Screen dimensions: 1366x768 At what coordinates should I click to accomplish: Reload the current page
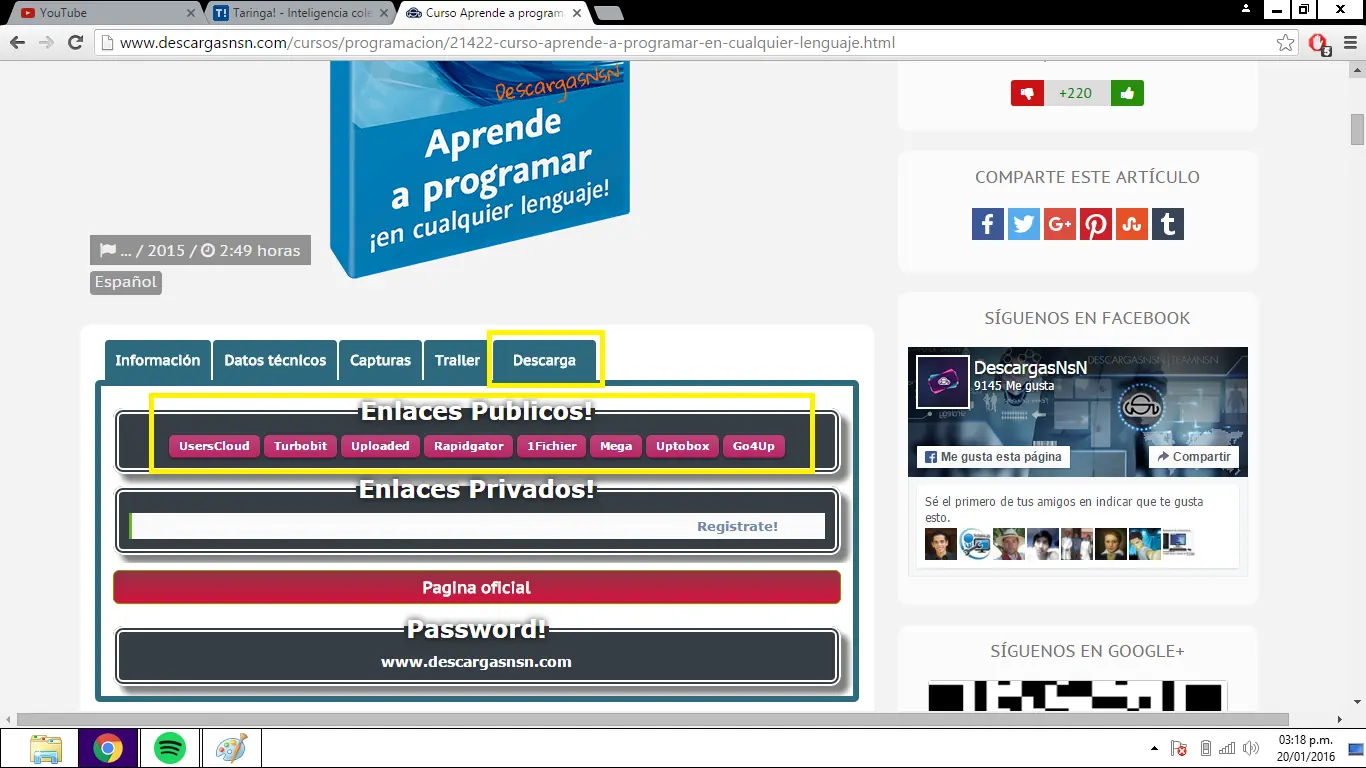(x=75, y=43)
